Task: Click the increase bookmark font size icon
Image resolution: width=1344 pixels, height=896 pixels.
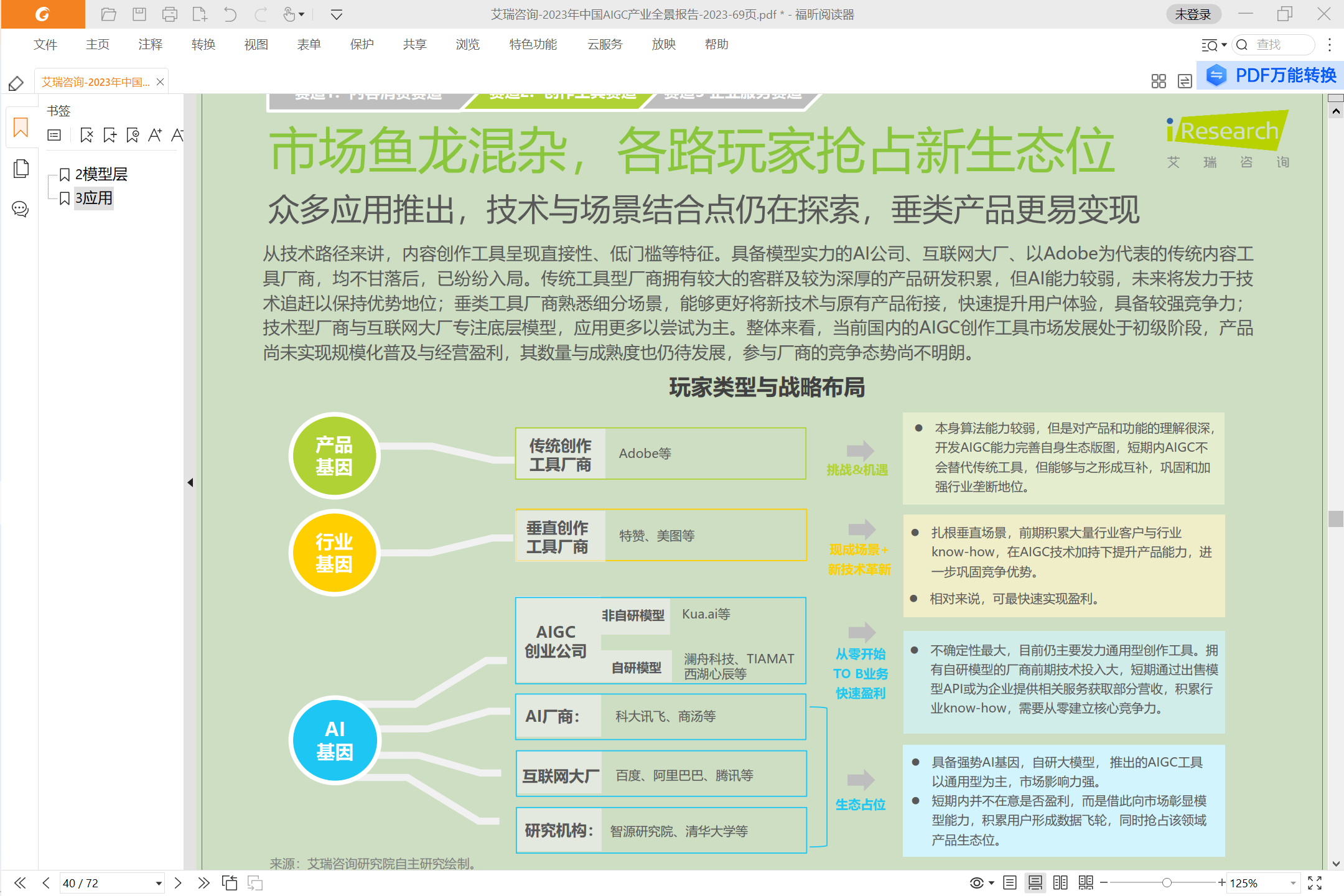Action: [155, 135]
